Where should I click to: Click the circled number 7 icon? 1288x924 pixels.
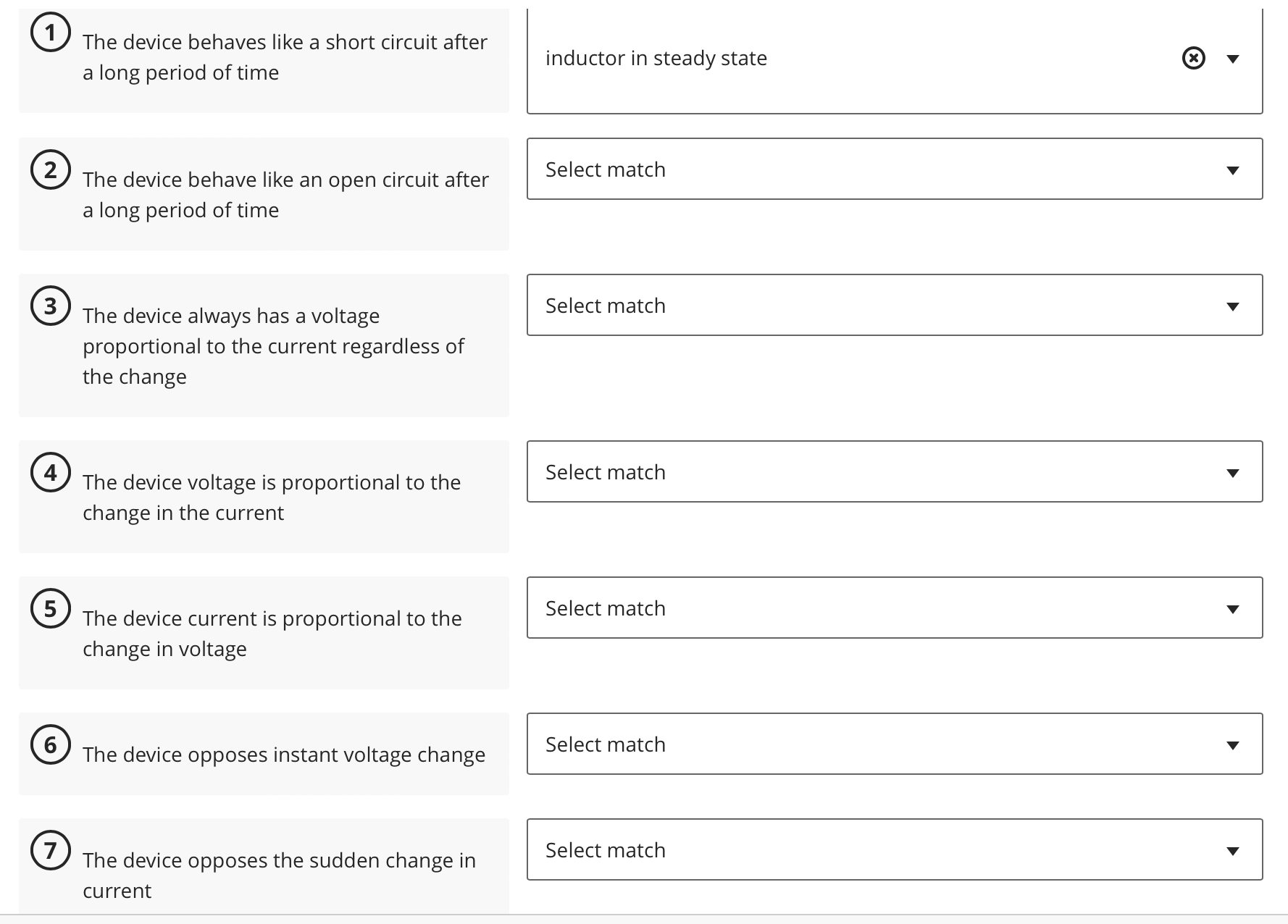[x=50, y=850]
